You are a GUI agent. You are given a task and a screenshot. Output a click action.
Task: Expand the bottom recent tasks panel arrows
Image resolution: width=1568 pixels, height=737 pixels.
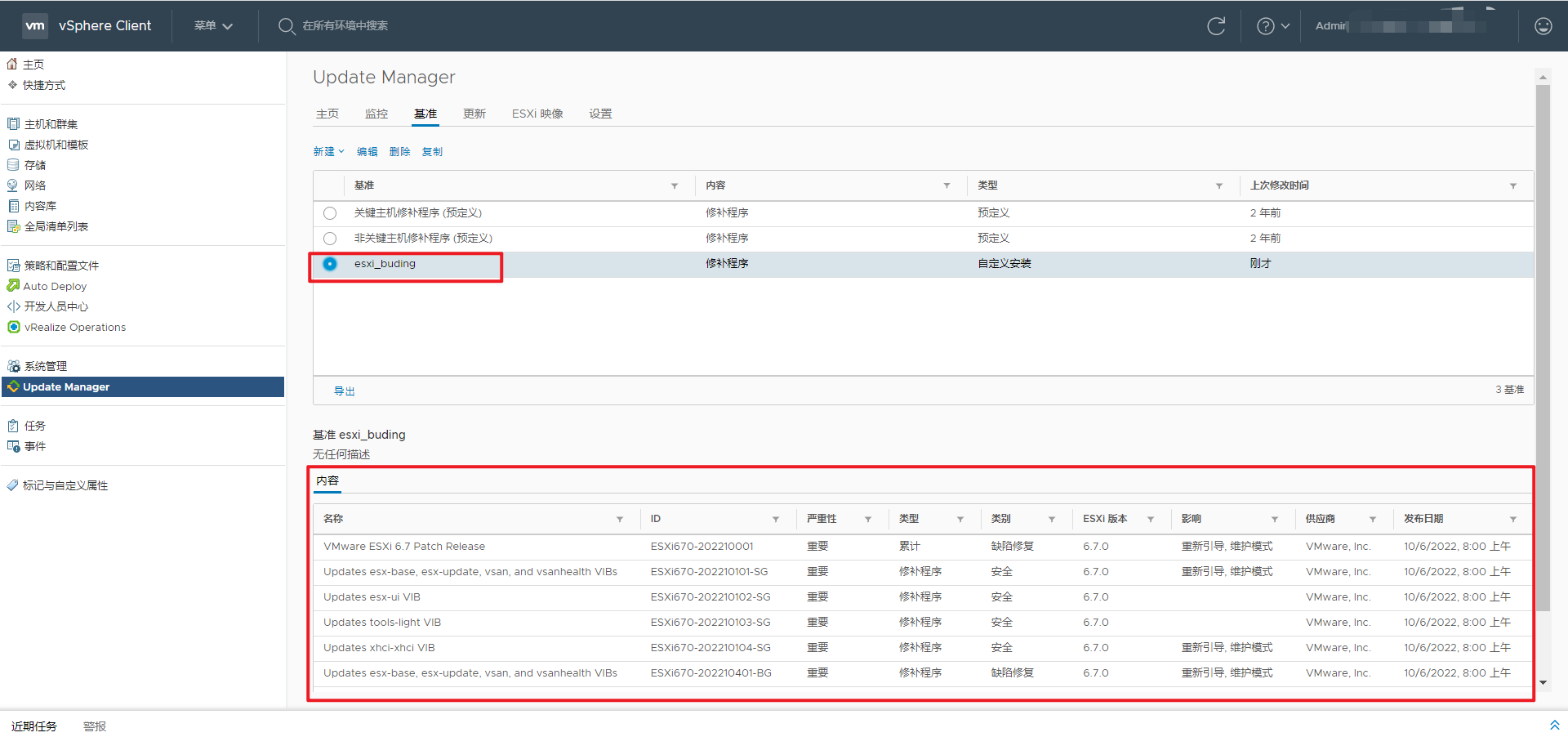click(x=1554, y=726)
